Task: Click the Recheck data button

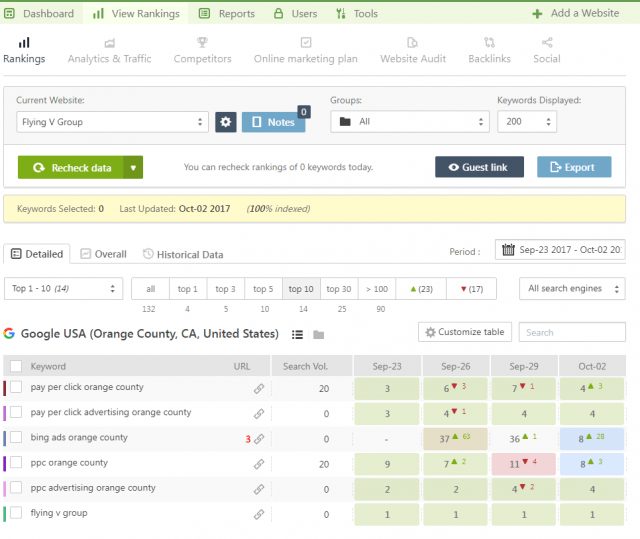Action: [x=71, y=167]
